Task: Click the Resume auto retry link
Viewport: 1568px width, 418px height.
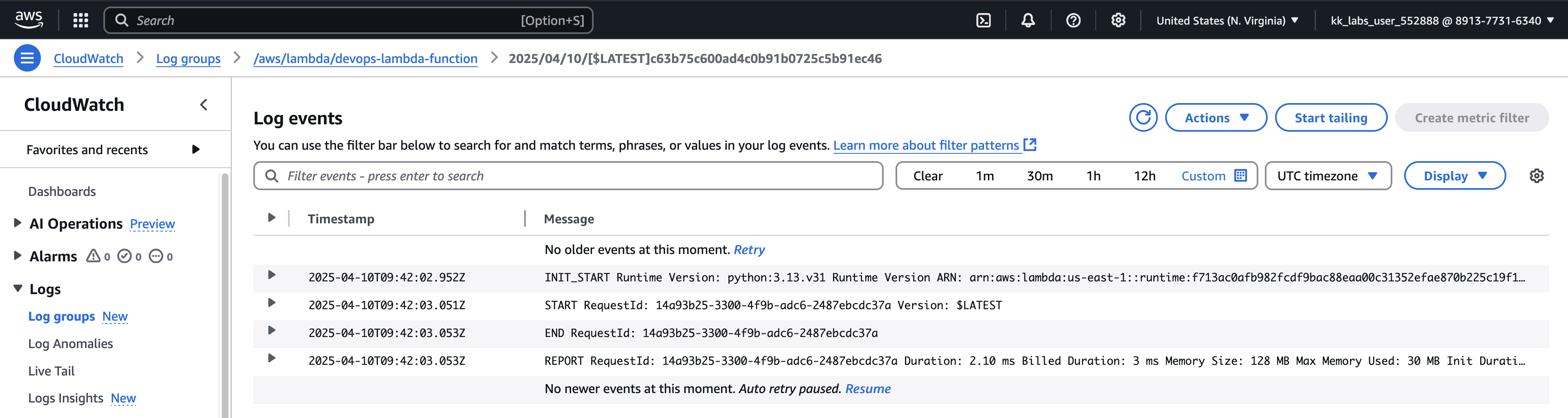Action: [x=867, y=389]
